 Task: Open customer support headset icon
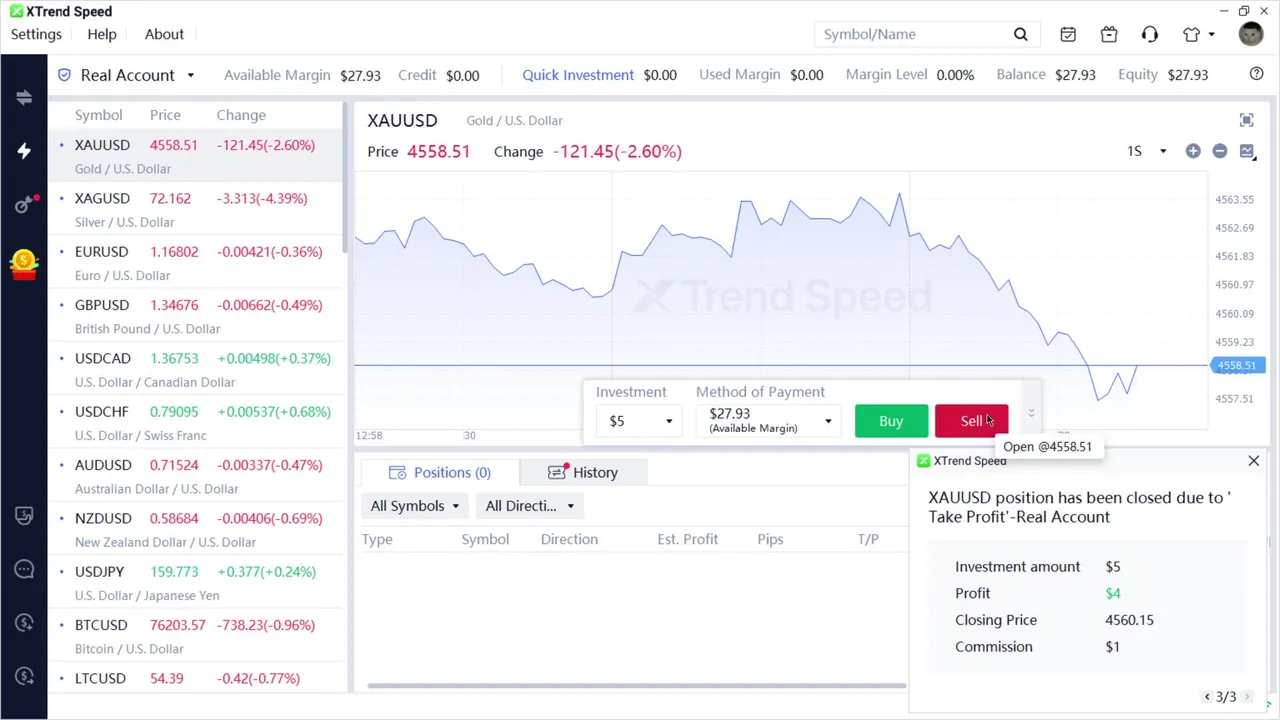tap(1150, 34)
